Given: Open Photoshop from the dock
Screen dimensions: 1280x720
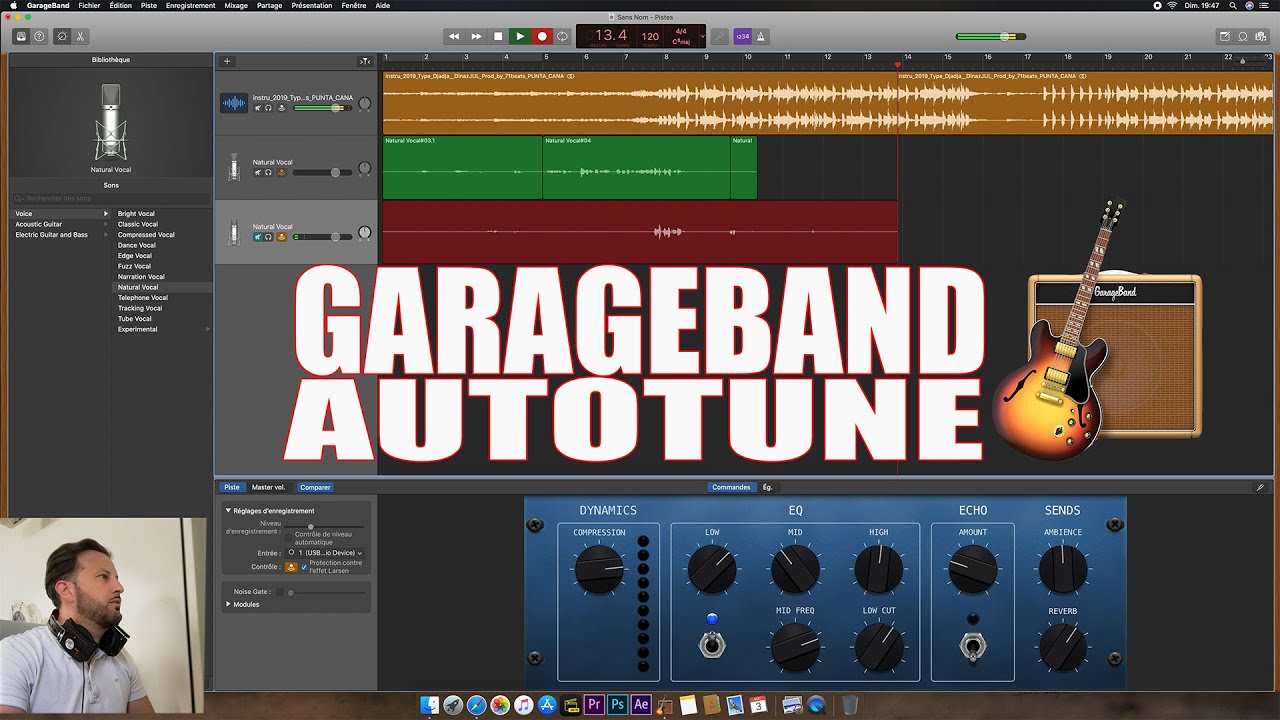Looking at the screenshot, I should [618, 704].
